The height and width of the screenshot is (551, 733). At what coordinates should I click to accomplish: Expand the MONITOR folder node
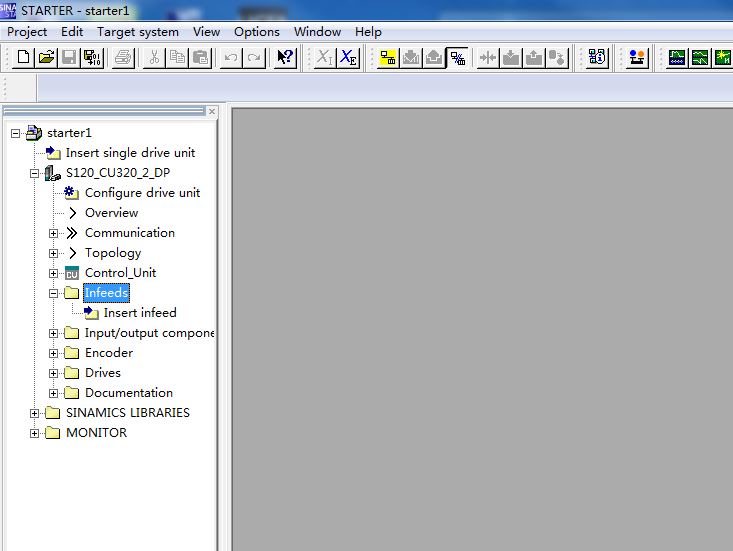(35, 434)
